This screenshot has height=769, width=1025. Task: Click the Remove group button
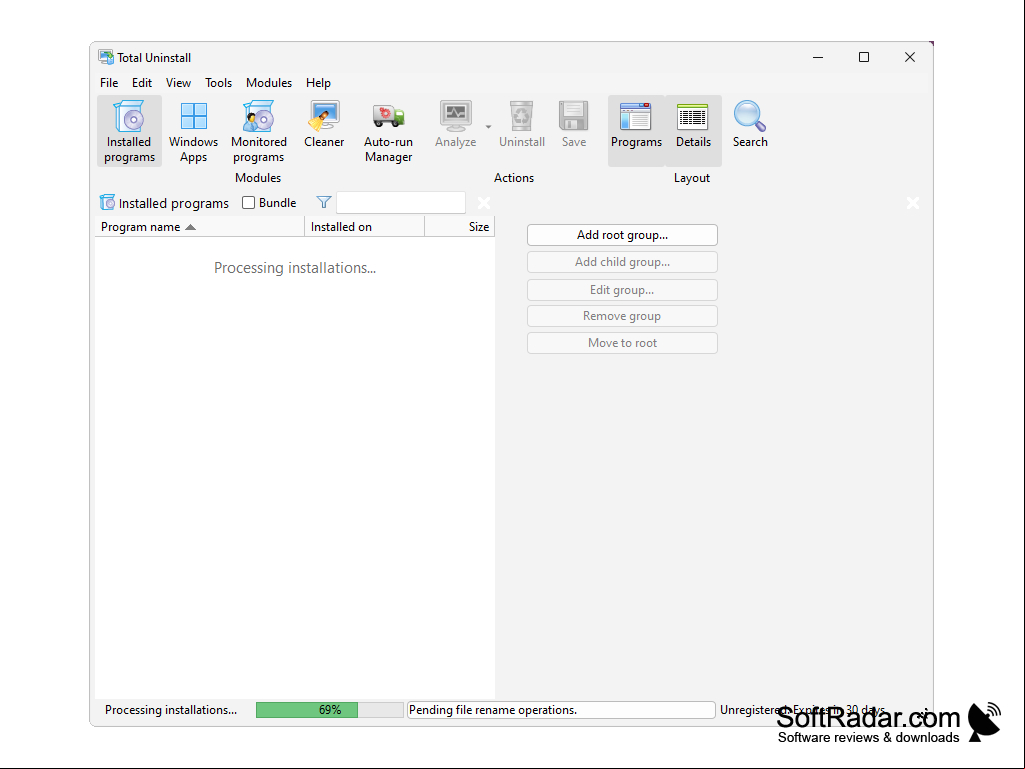pos(622,316)
